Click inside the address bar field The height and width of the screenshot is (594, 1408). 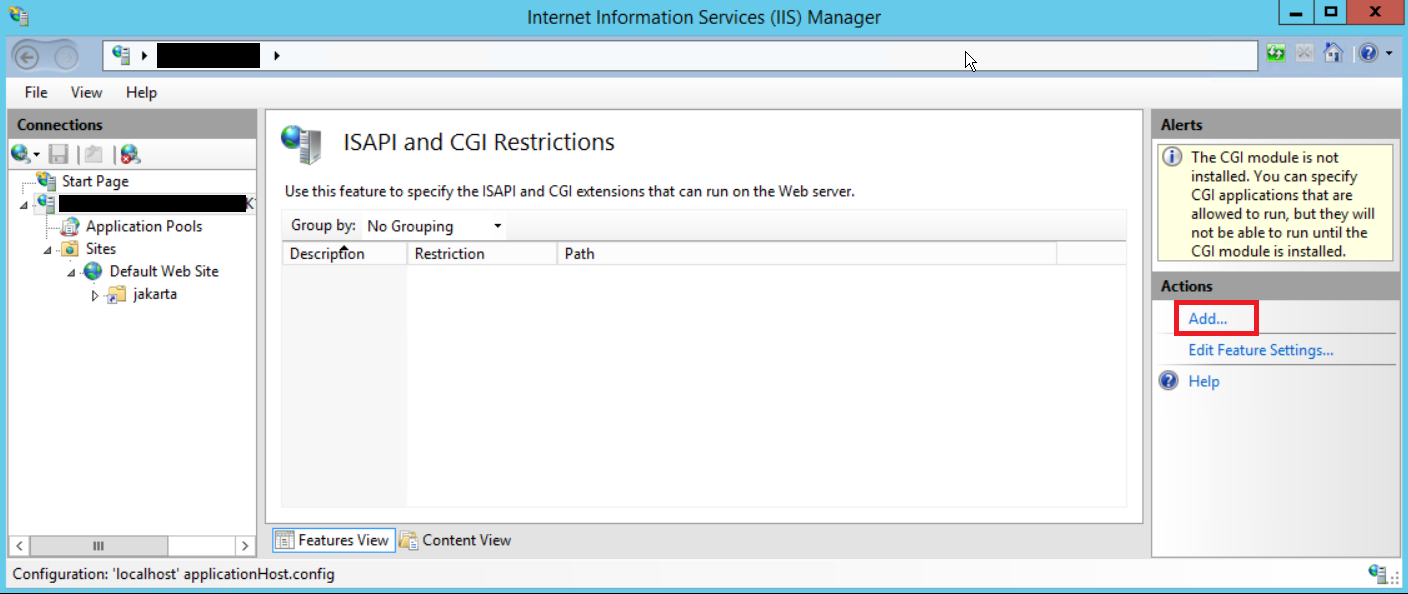click(700, 55)
